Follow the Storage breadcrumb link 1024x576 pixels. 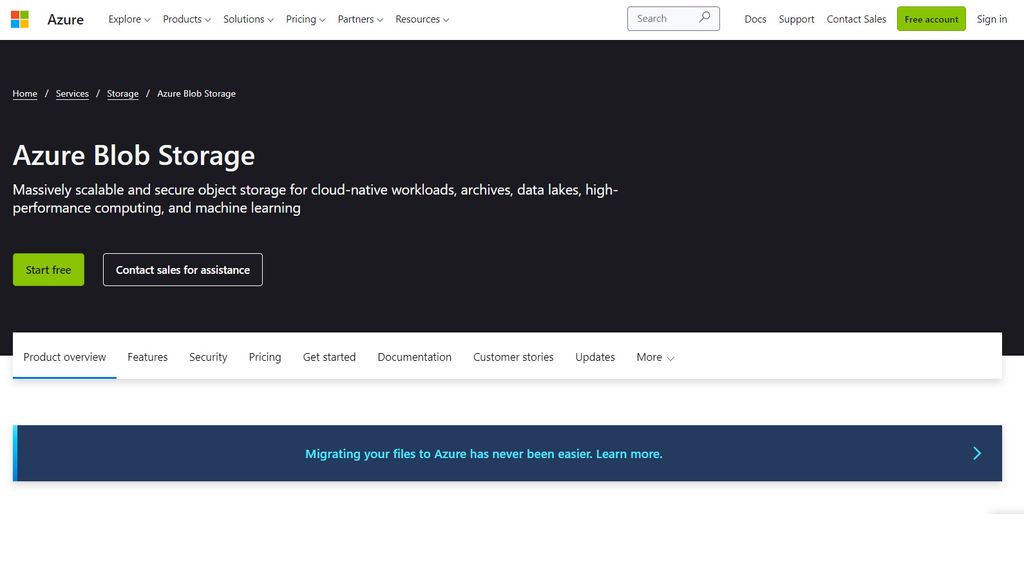pos(122,93)
